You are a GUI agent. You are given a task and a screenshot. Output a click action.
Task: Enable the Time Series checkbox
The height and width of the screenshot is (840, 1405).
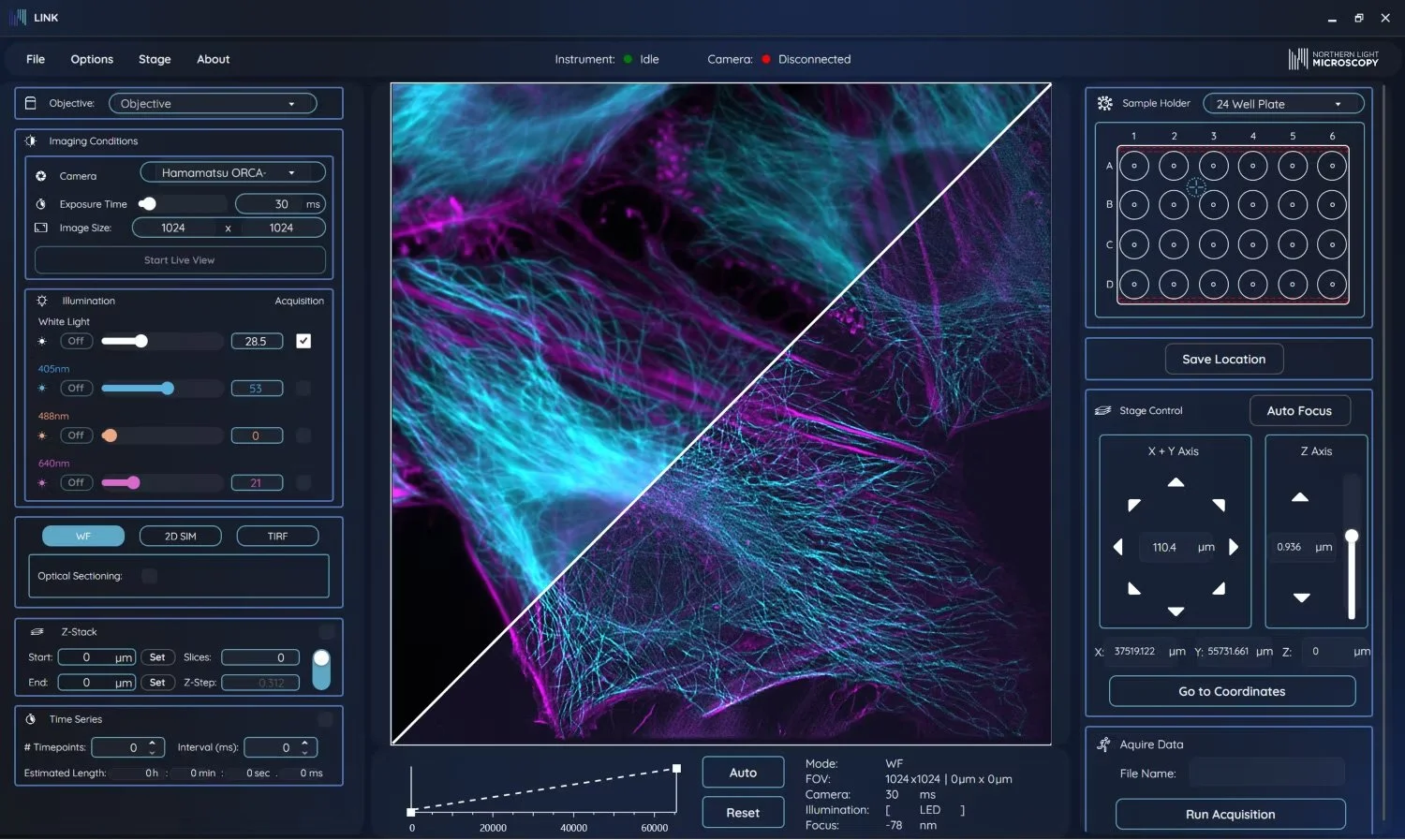click(x=325, y=719)
